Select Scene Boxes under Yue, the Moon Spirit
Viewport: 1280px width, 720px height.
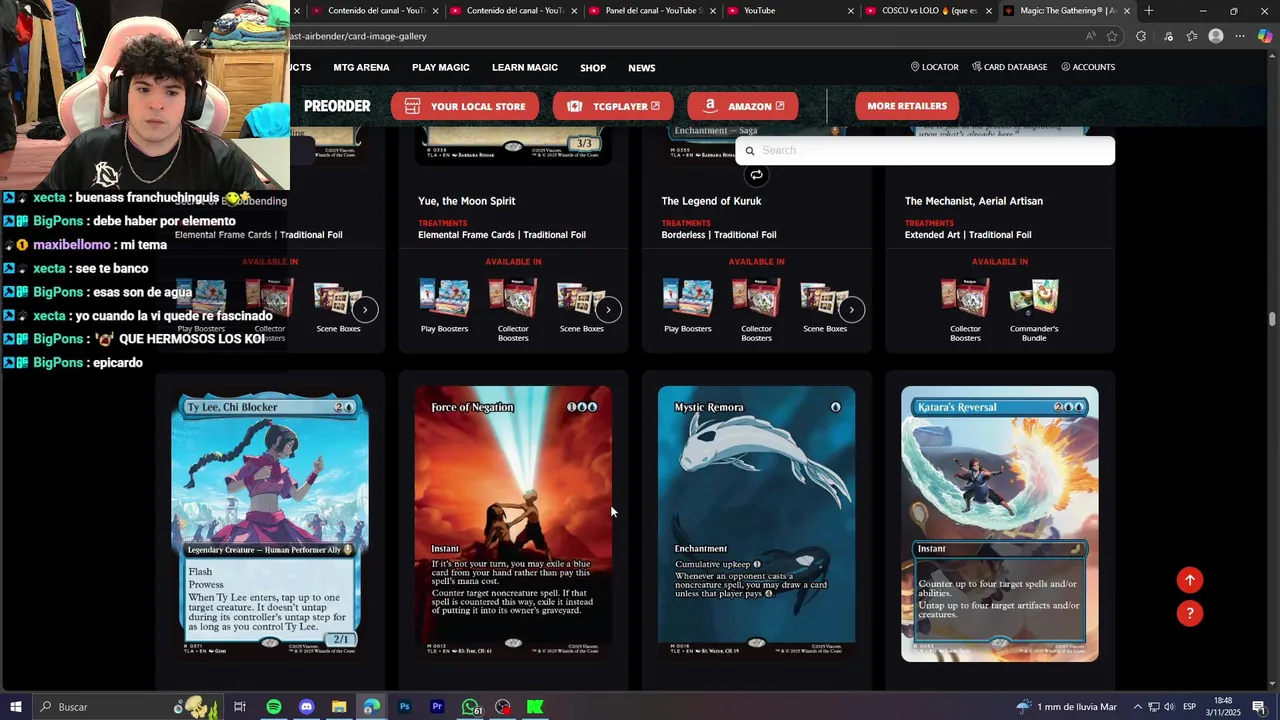[x=581, y=306]
